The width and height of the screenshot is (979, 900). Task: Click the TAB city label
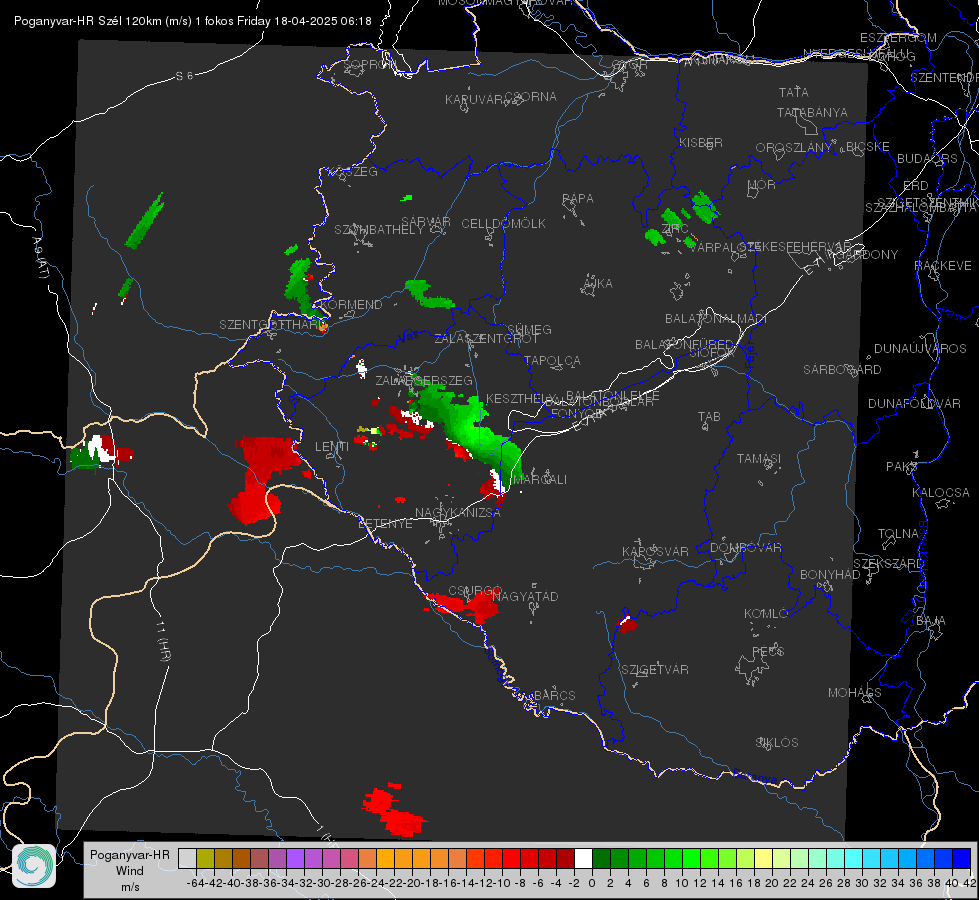pyautogui.click(x=709, y=417)
